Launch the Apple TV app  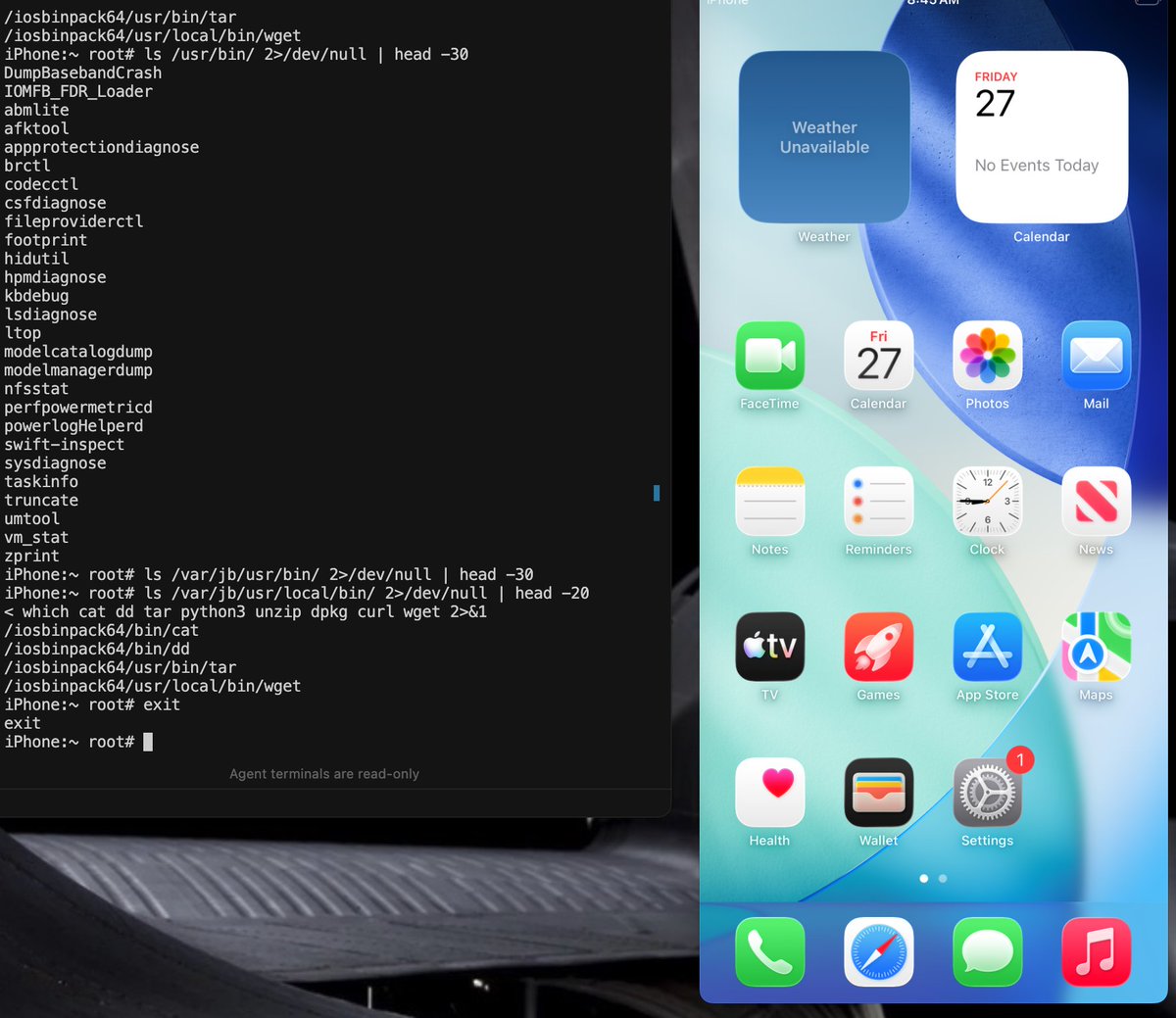(x=770, y=647)
